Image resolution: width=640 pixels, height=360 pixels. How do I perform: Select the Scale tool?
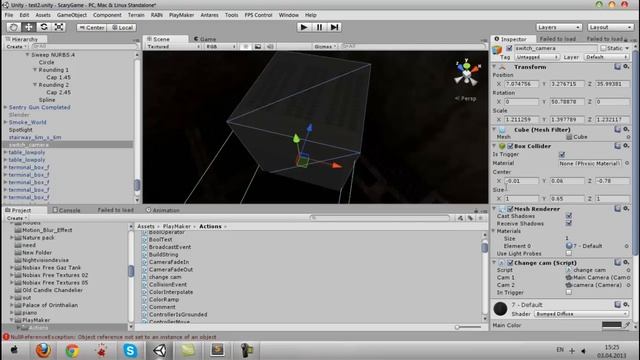59,27
